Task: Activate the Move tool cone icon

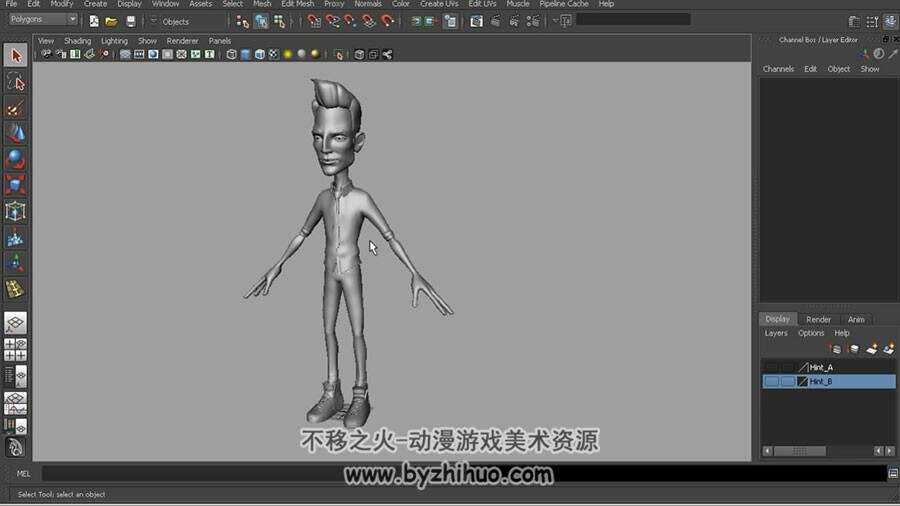Action: [15, 134]
